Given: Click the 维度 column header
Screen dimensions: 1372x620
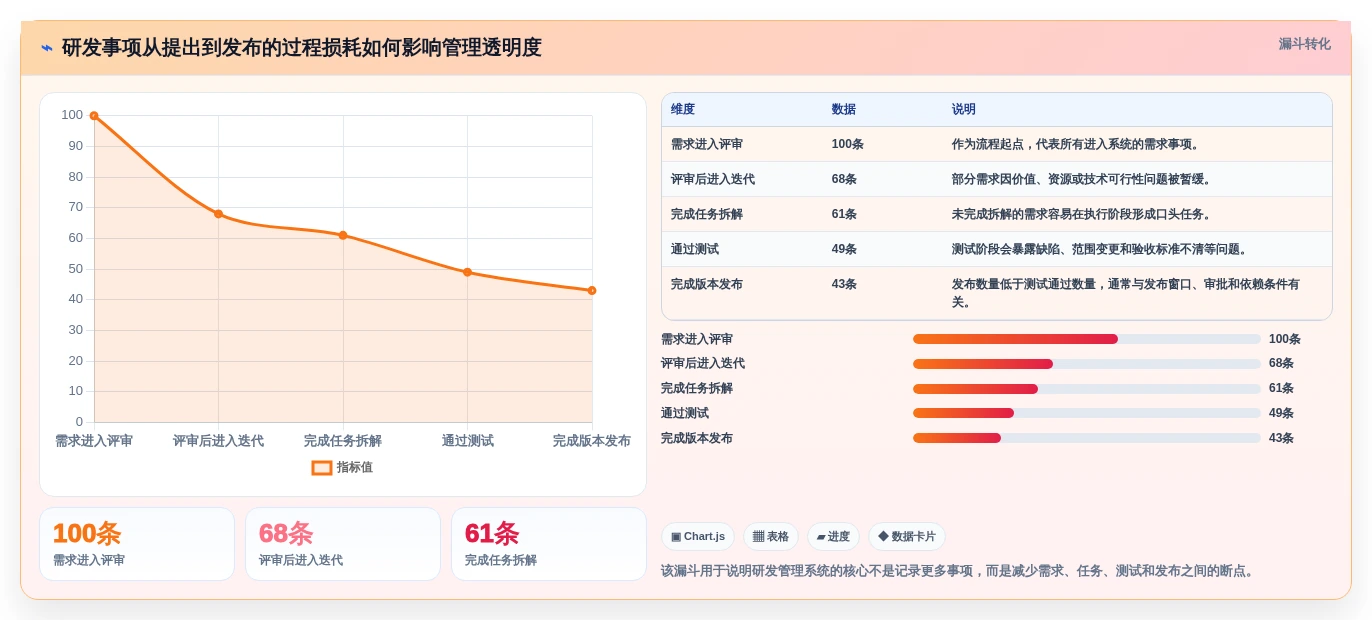Looking at the screenshot, I should pos(683,109).
